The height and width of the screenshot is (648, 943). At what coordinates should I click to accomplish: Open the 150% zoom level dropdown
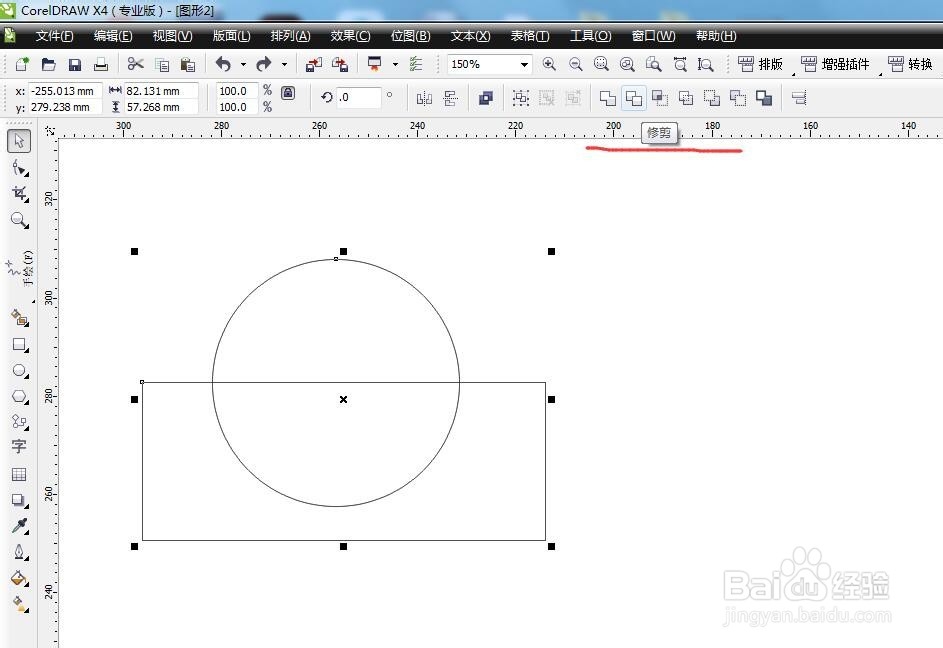(524, 64)
